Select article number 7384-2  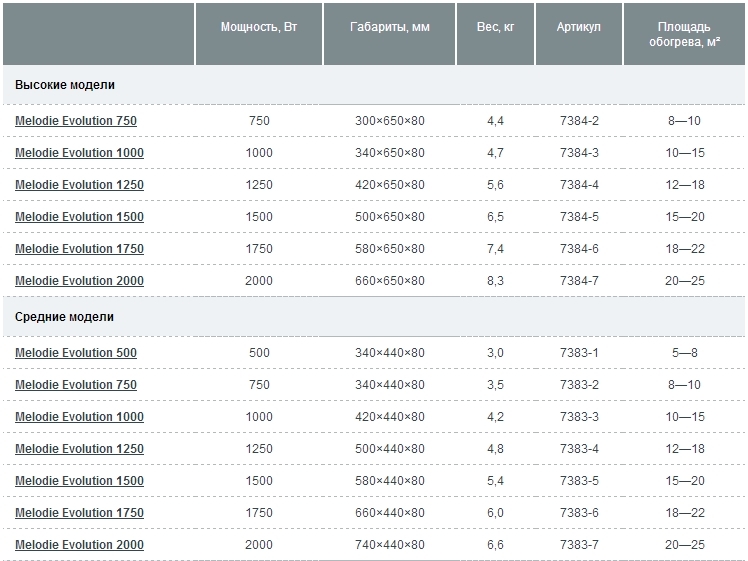pos(579,121)
